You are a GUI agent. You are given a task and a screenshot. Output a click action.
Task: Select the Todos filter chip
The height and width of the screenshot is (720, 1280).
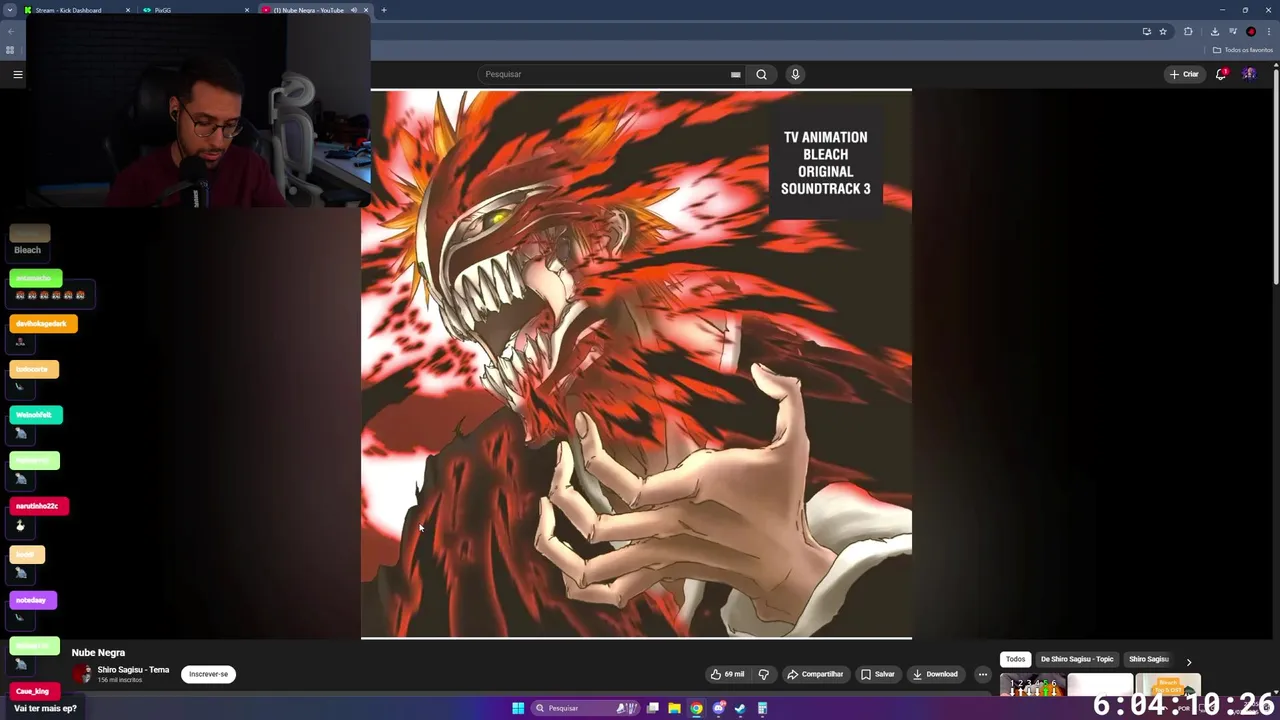1015,659
